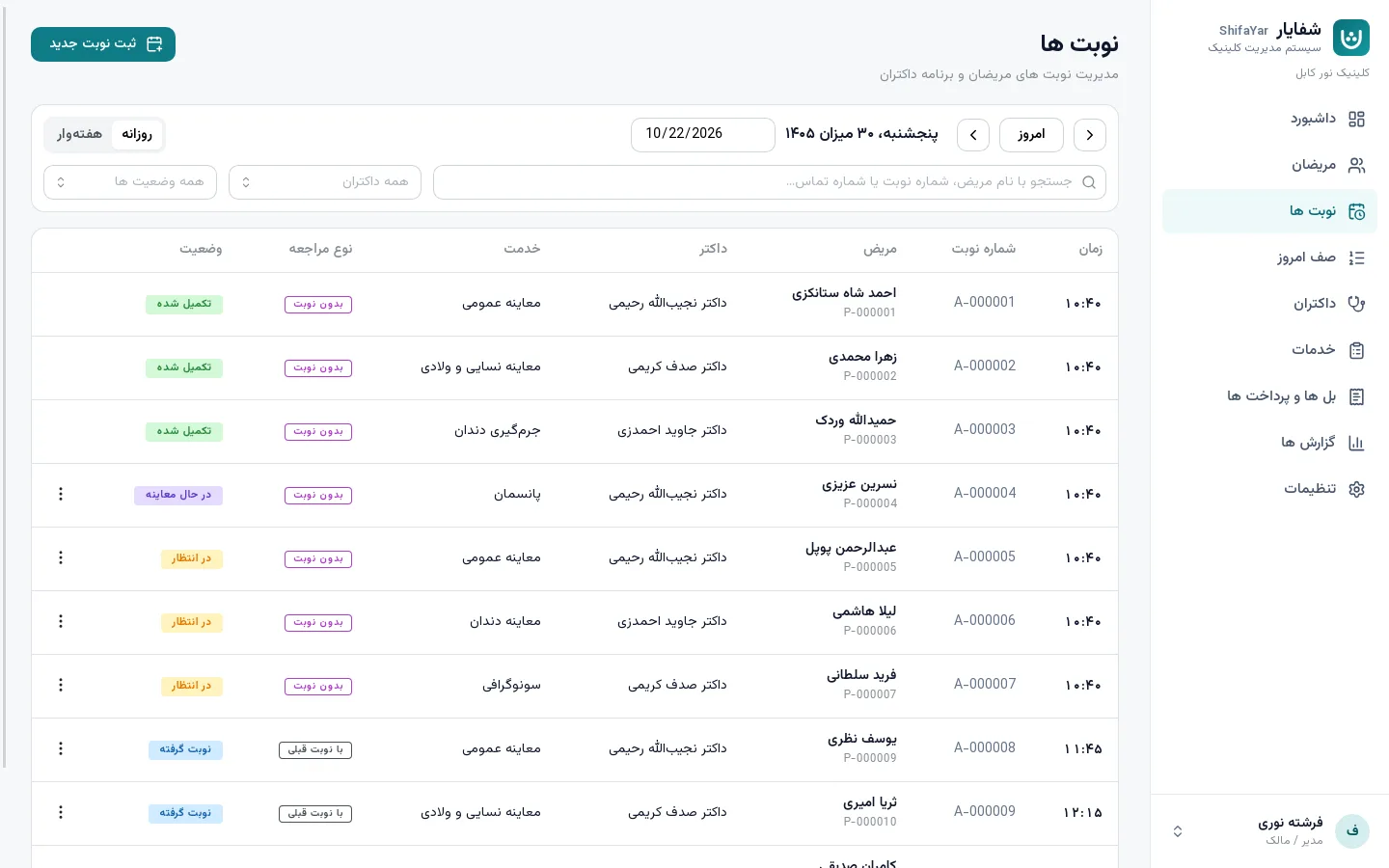Select the داکتران stethoscope icon
This screenshot has width=1389, height=868.
click(1356, 304)
